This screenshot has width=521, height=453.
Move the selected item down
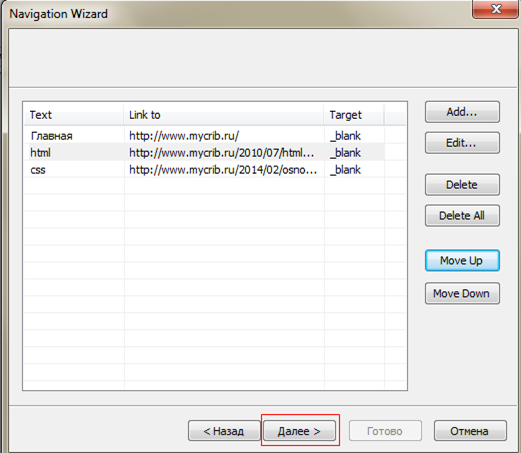[462, 293]
